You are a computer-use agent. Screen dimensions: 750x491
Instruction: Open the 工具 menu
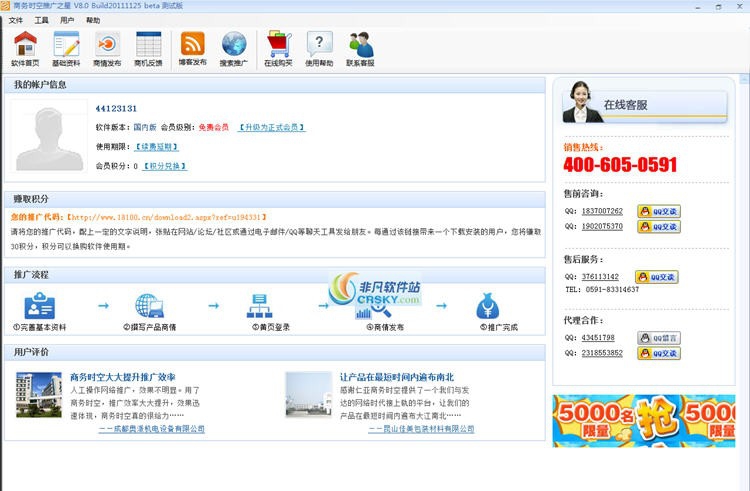click(x=42, y=20)
